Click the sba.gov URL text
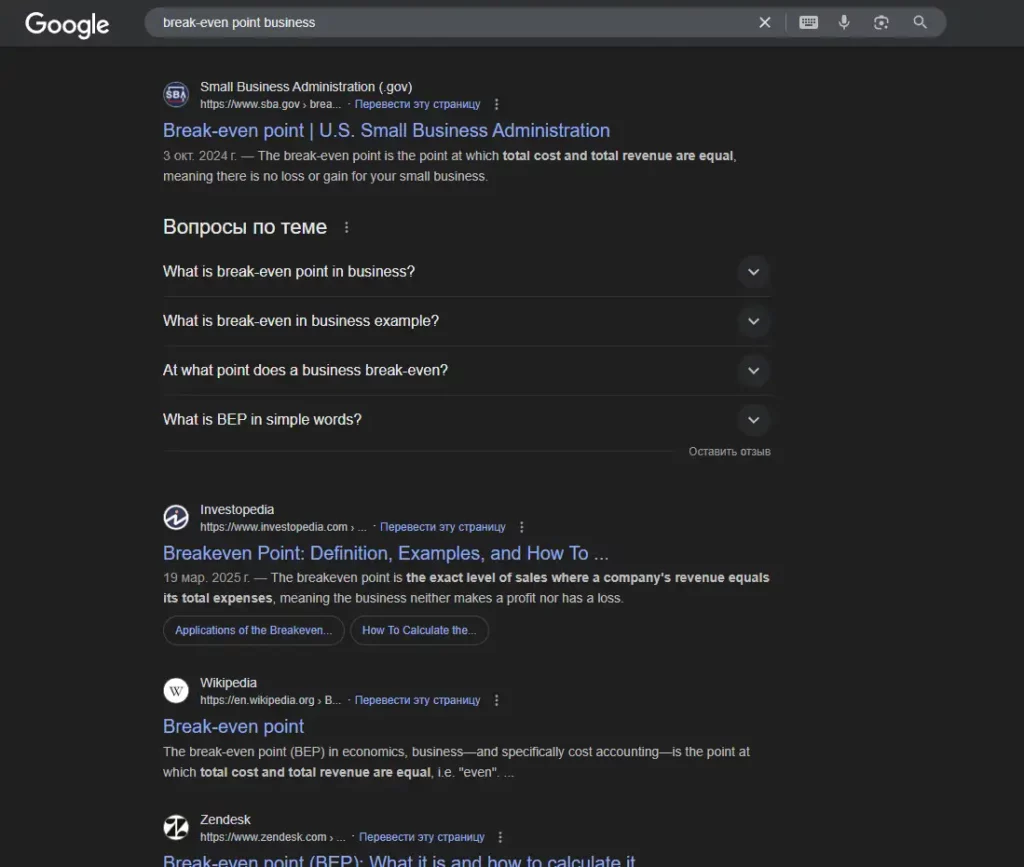 point(270,104)
